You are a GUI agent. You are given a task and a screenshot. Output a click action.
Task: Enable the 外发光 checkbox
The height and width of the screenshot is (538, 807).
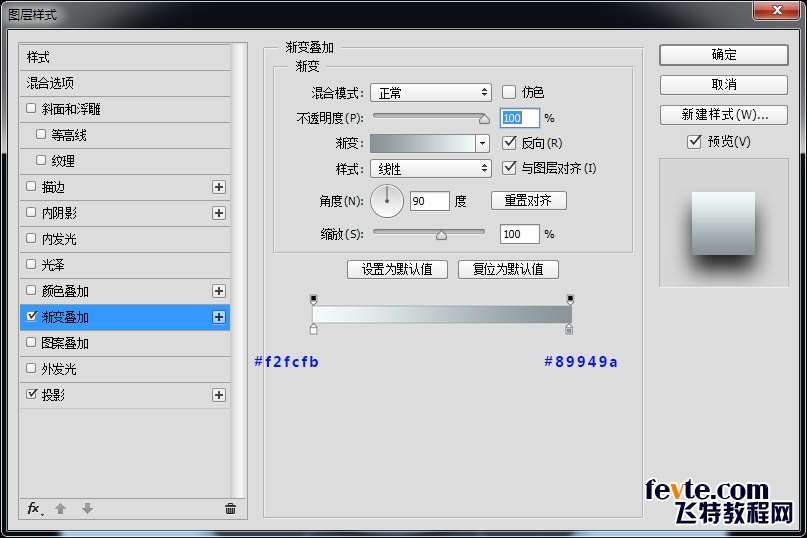pos(31,368)
